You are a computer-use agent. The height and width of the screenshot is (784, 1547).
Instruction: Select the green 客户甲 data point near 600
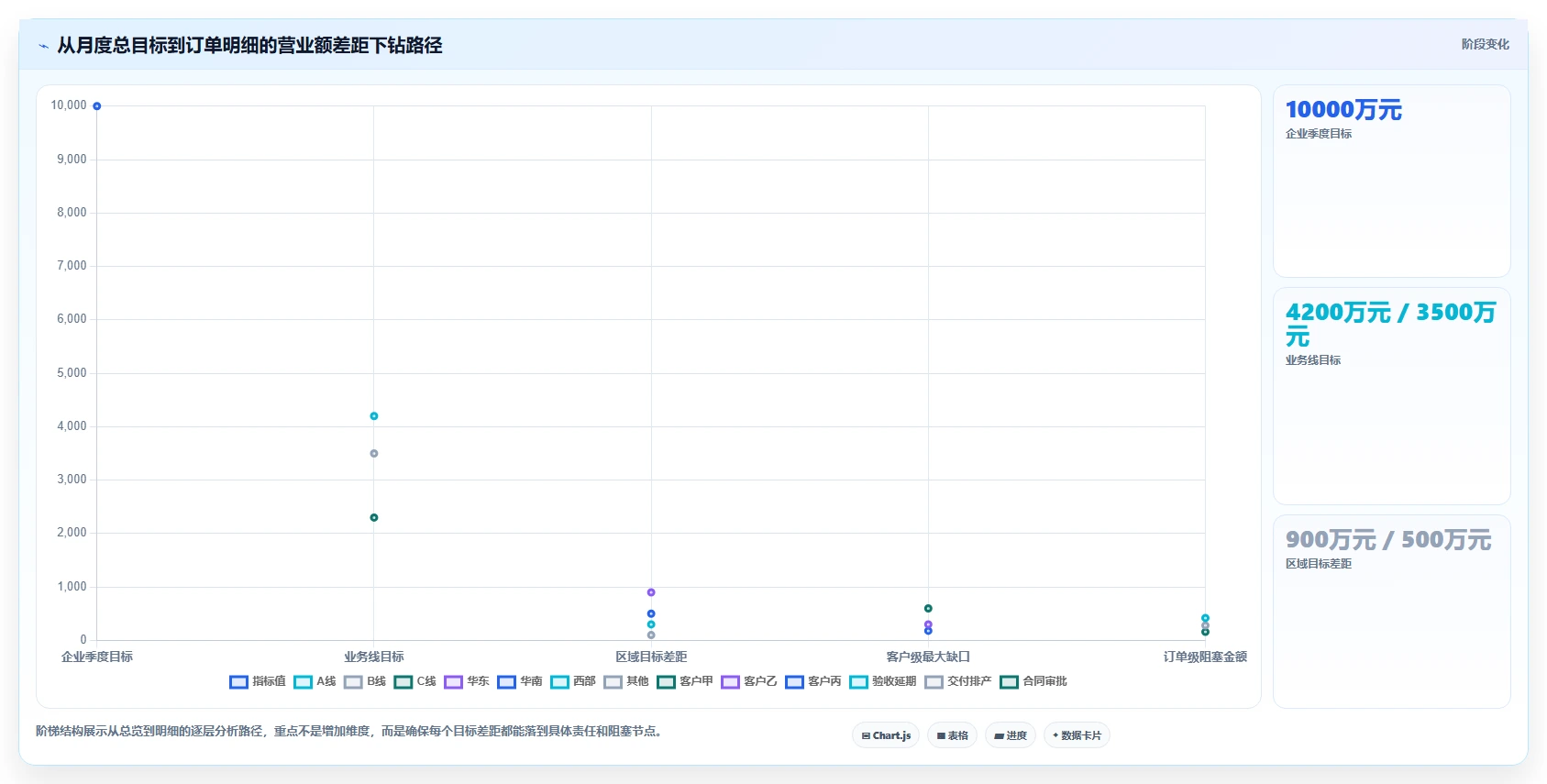tap(928, 609)
